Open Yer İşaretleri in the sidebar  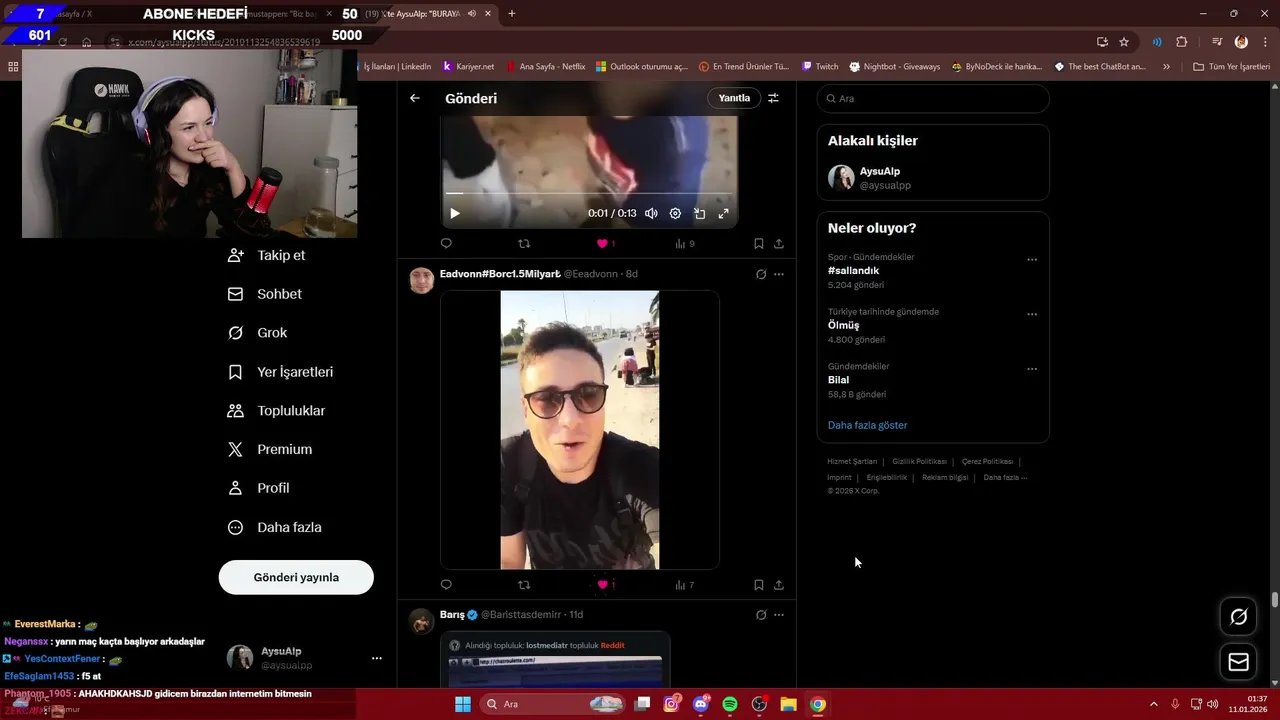[x=280, y=372]
